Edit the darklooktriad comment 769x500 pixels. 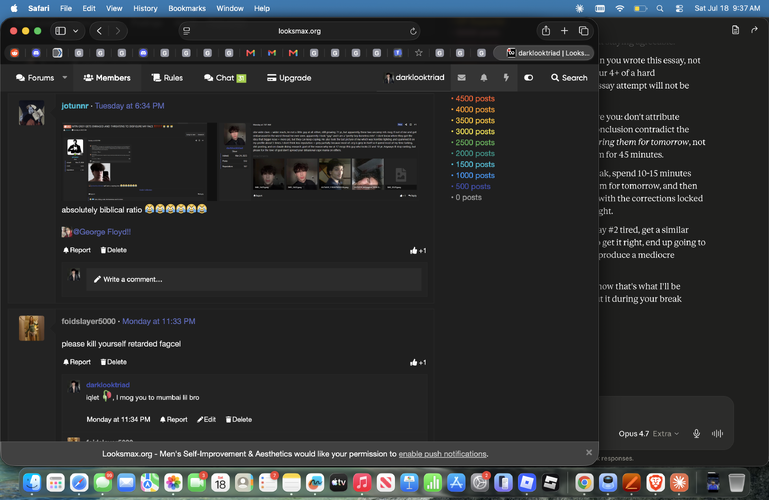206,420
